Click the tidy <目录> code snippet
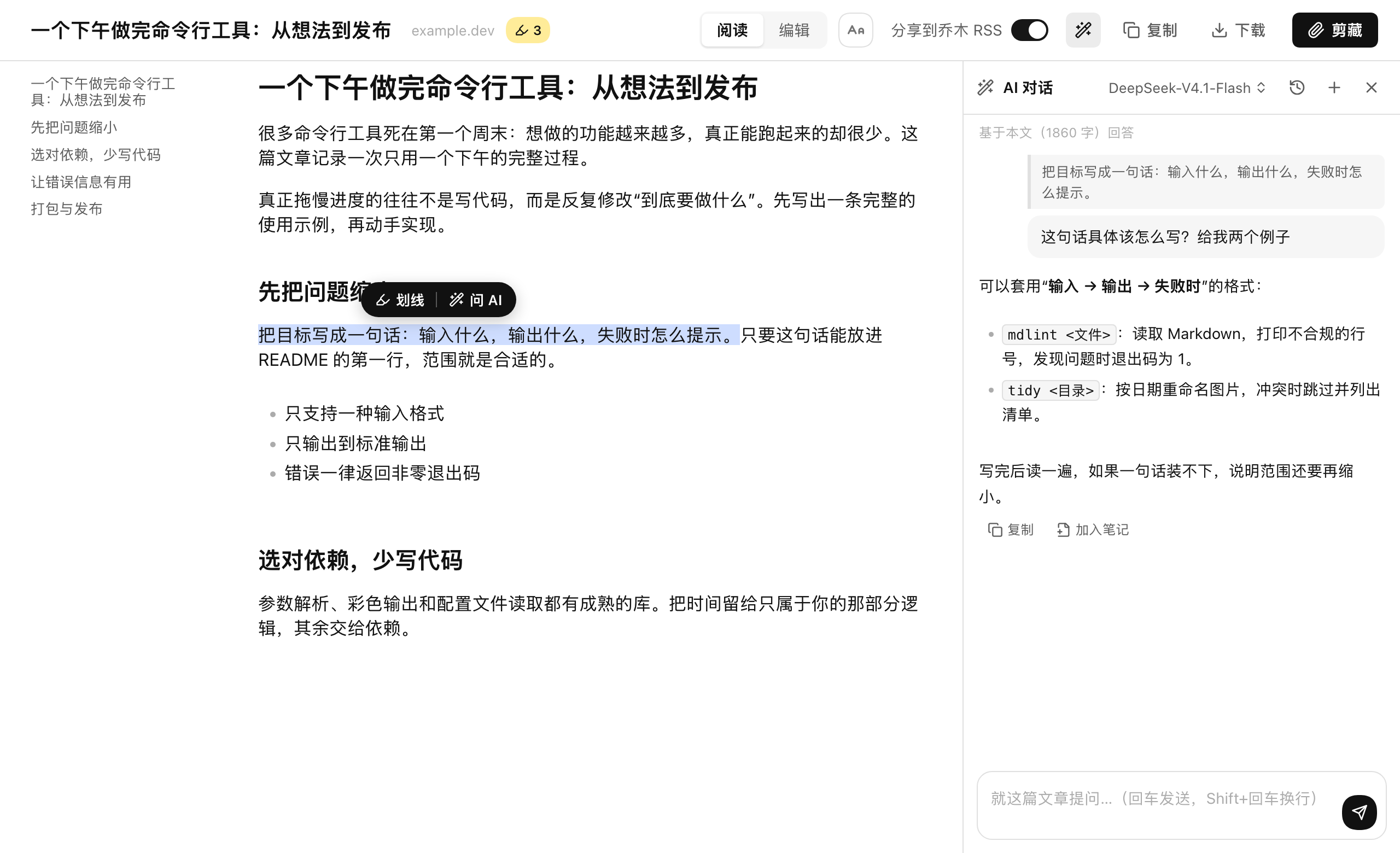 pyautogui.click(x=1050, y=390)
